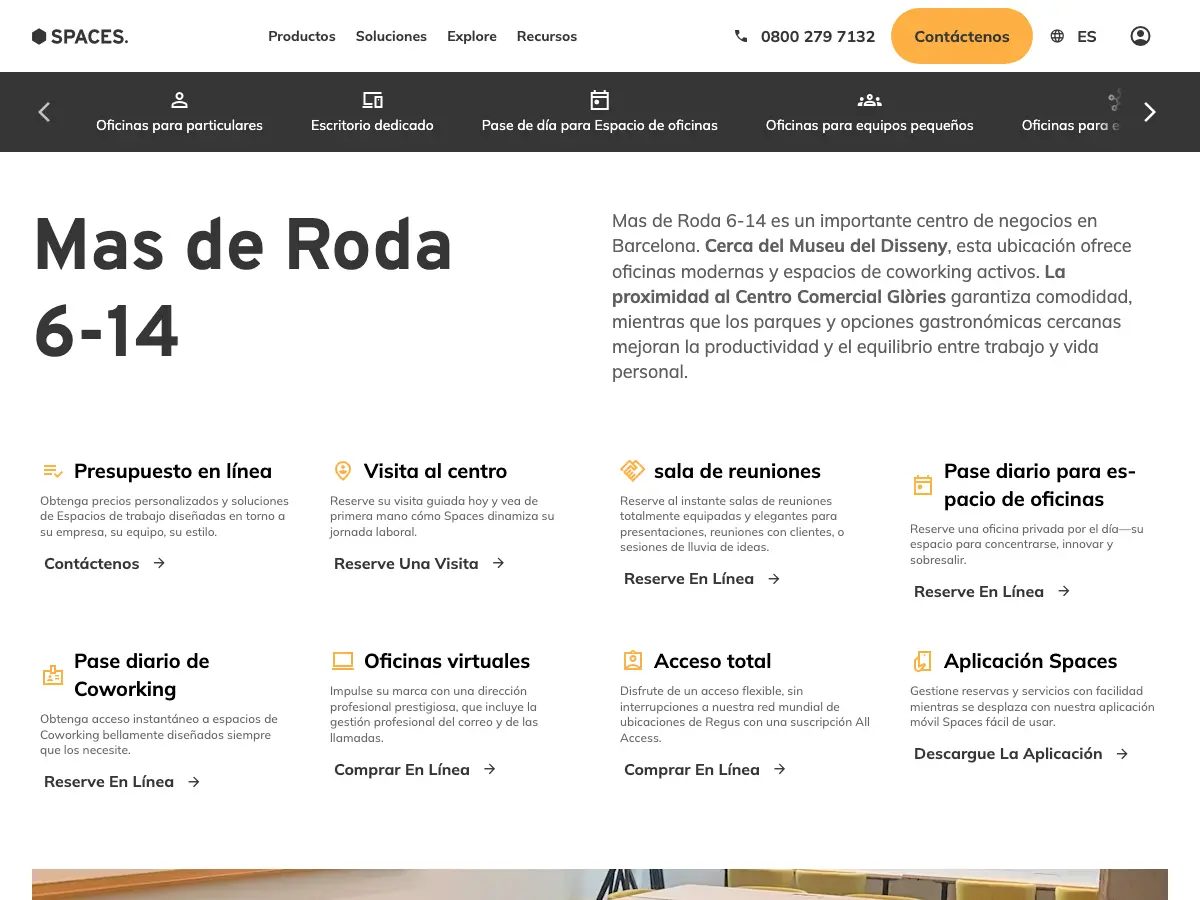Click arrow beside Coworking Reserve En Línea
The height and width of the screenshot is (900, 1200).
pyautogui.click(x=193, y=782)
